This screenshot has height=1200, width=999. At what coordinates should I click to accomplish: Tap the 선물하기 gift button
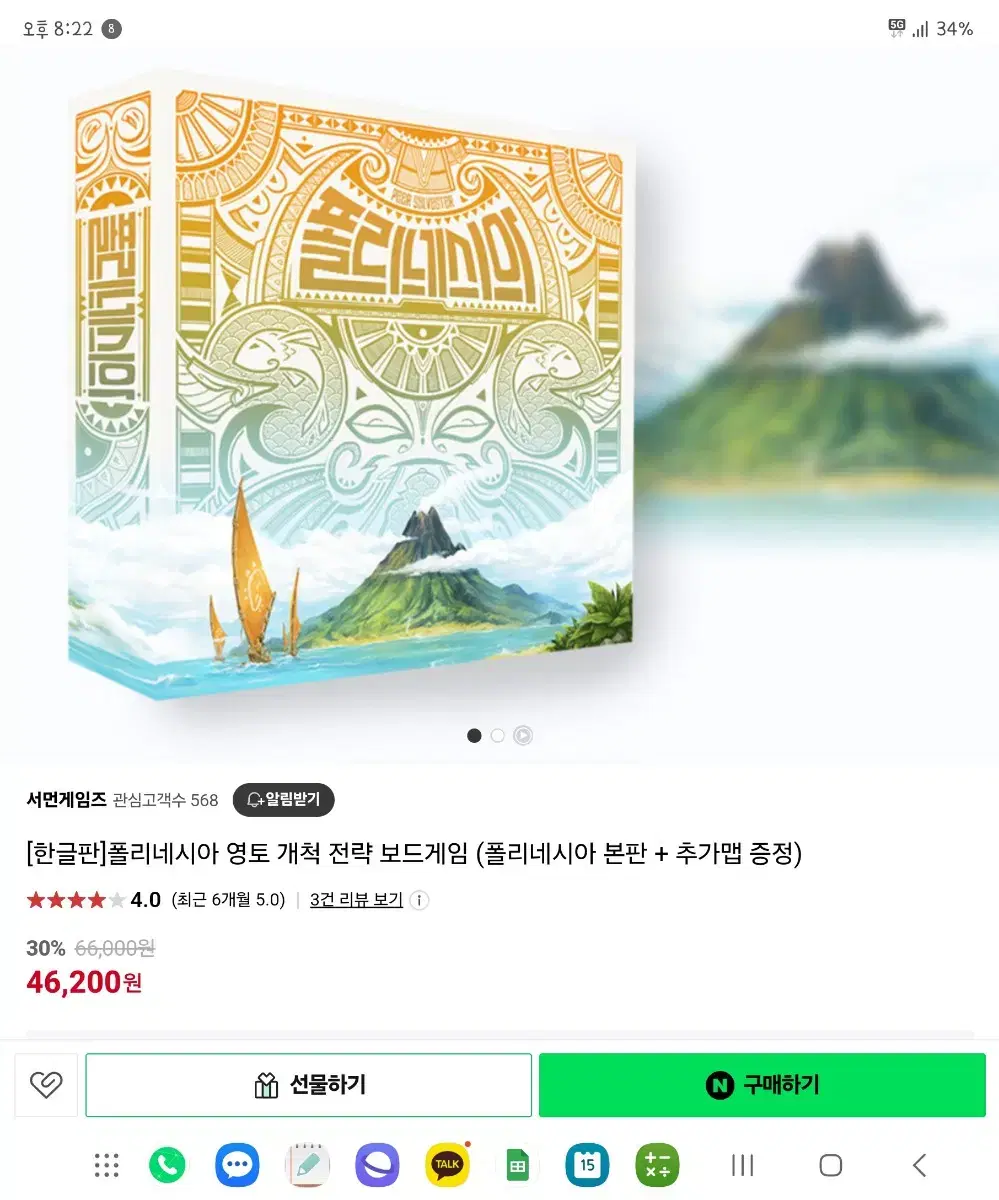[308, 1085]
